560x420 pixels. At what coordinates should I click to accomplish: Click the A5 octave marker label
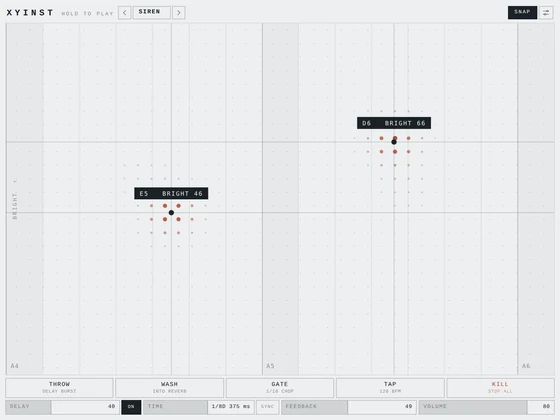pyautogui.click(x=270, y=366)
